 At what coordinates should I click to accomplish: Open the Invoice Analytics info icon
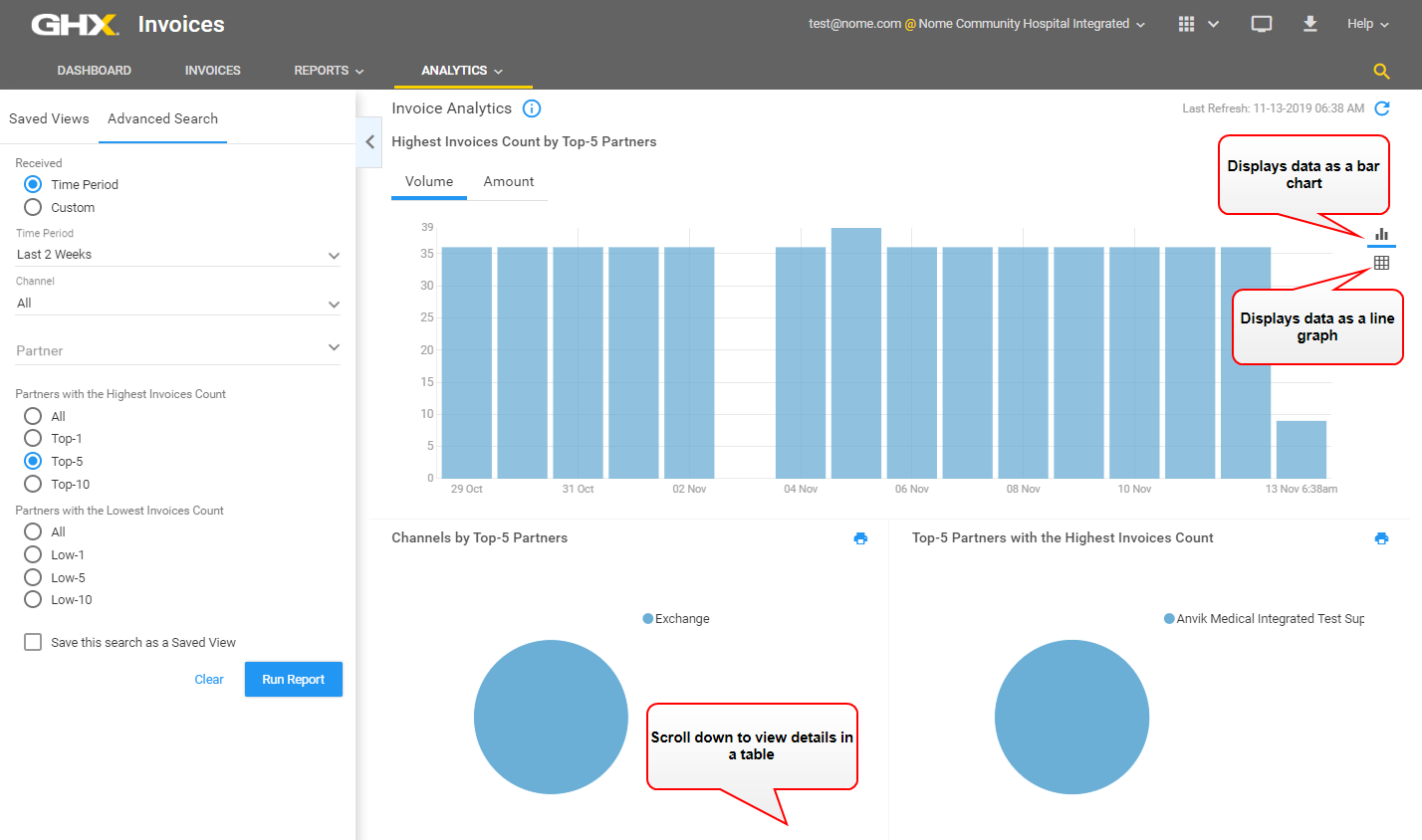(x=532, y=108)
